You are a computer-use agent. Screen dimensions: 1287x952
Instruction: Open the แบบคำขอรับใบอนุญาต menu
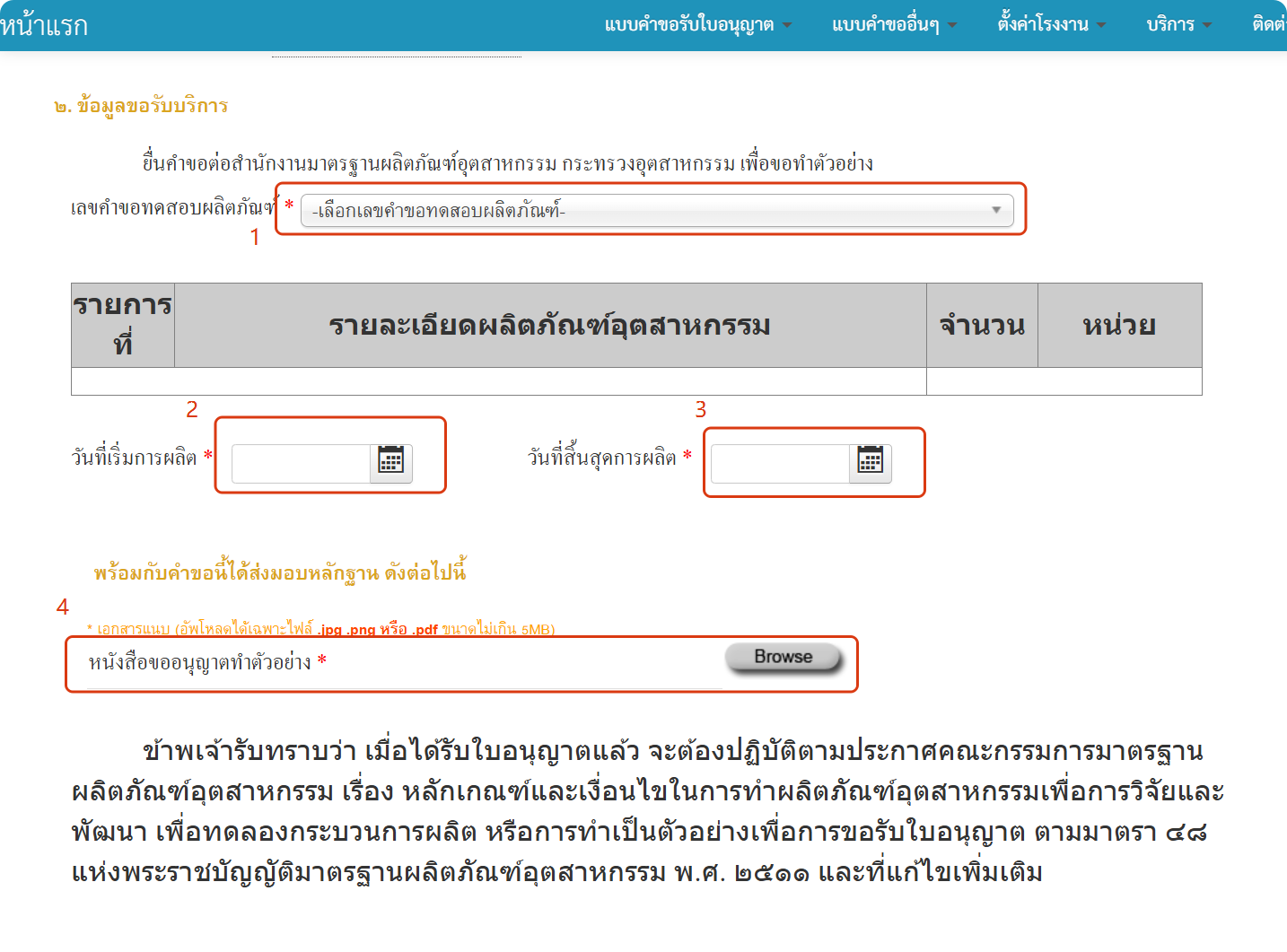pyautogui.click(x=697, y=25)
